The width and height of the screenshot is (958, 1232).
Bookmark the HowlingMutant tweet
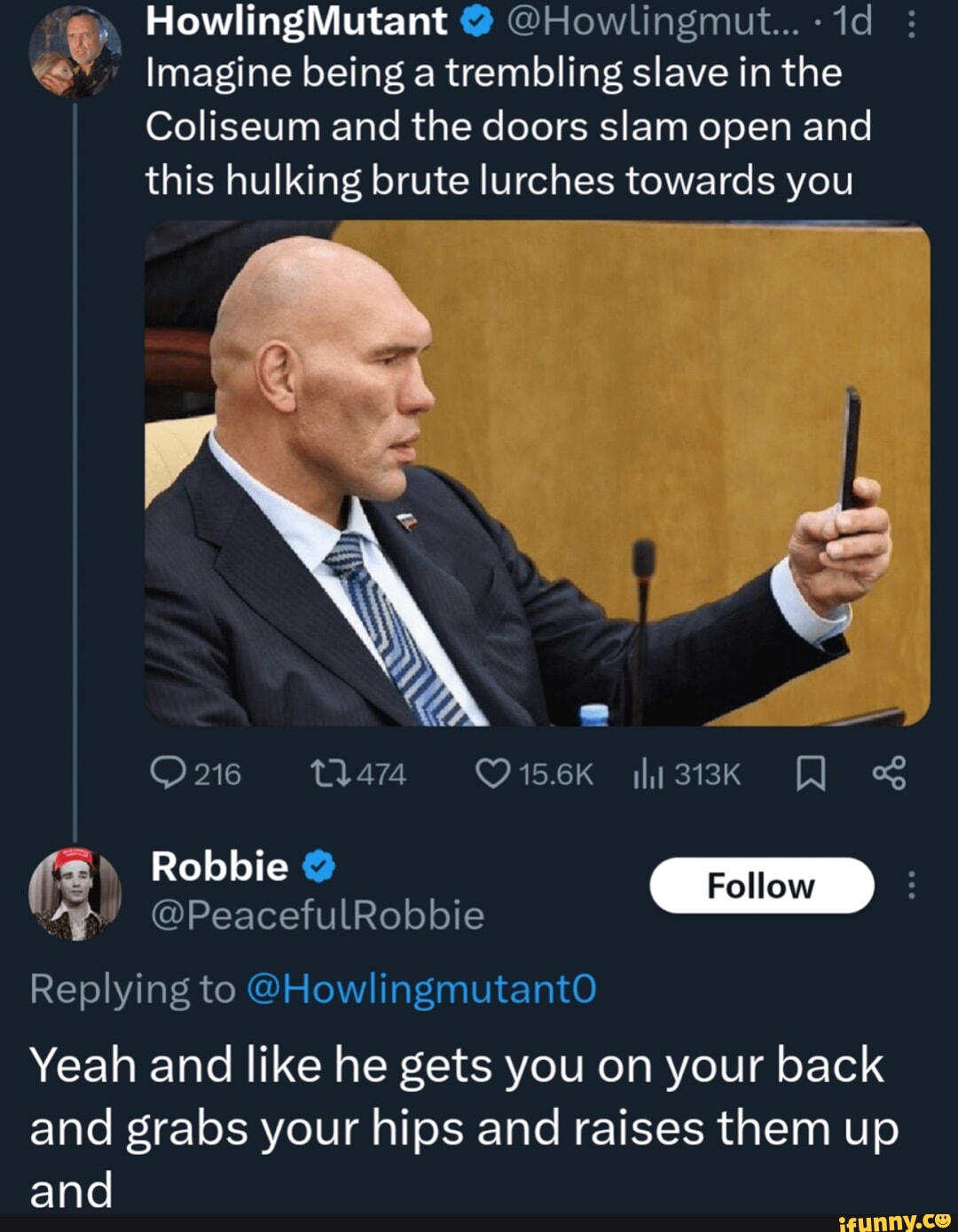point(810,774)
